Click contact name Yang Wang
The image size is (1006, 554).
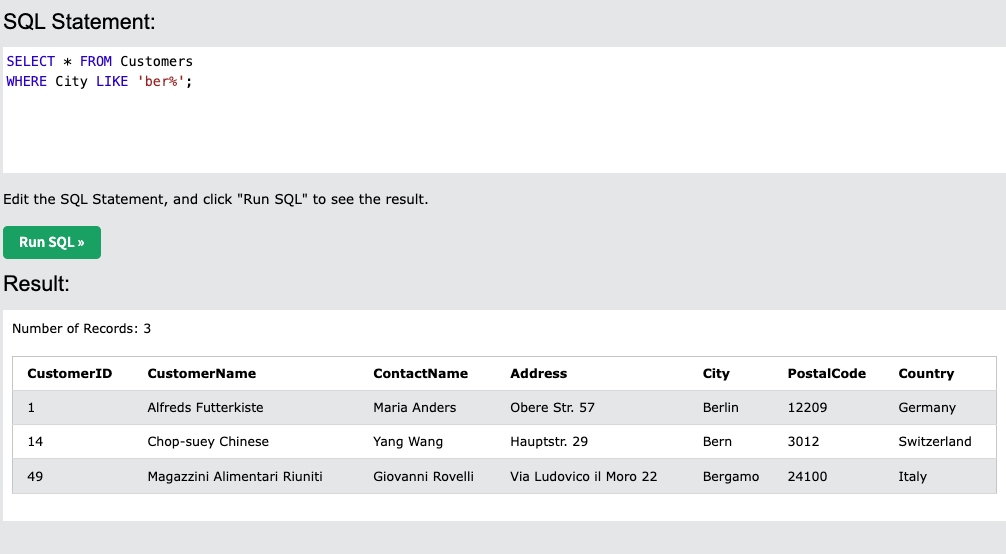pos(408,442)
